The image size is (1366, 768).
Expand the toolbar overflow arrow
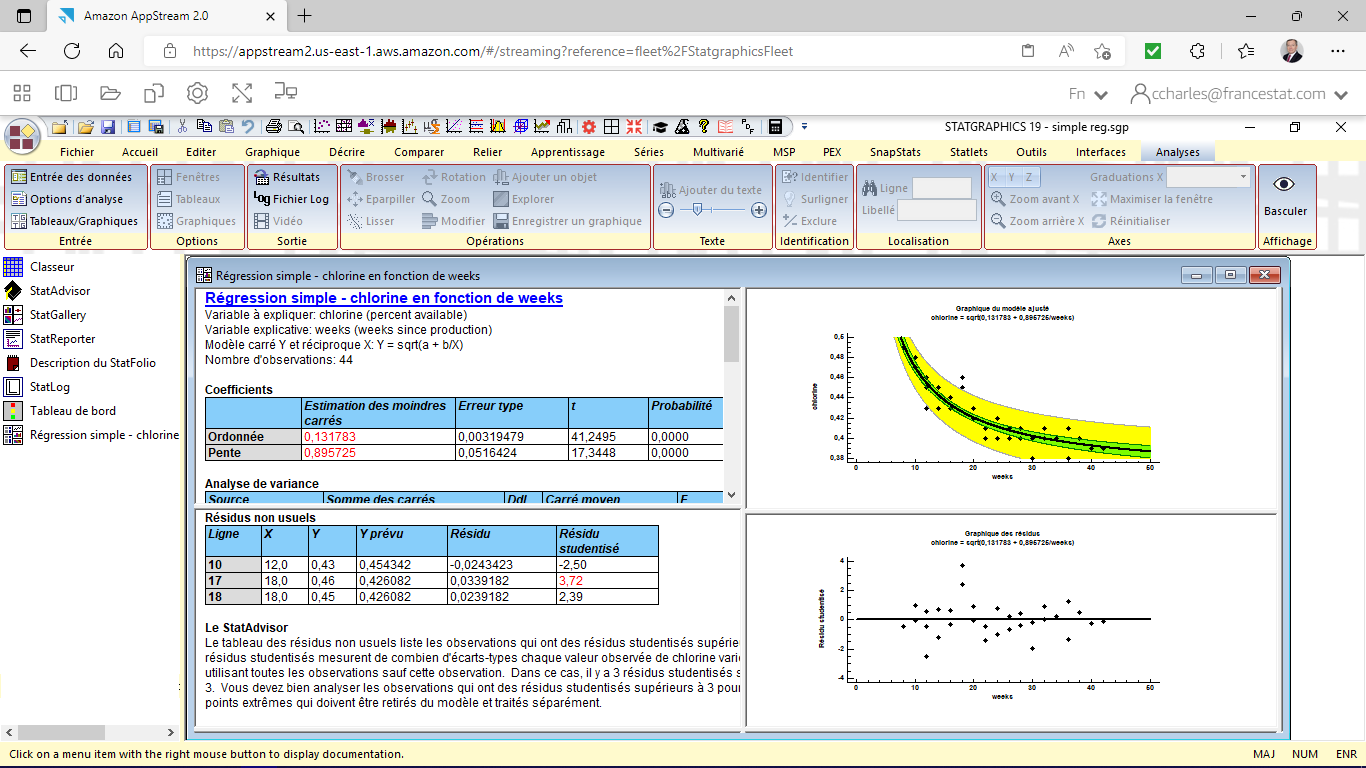pos(804,127)
